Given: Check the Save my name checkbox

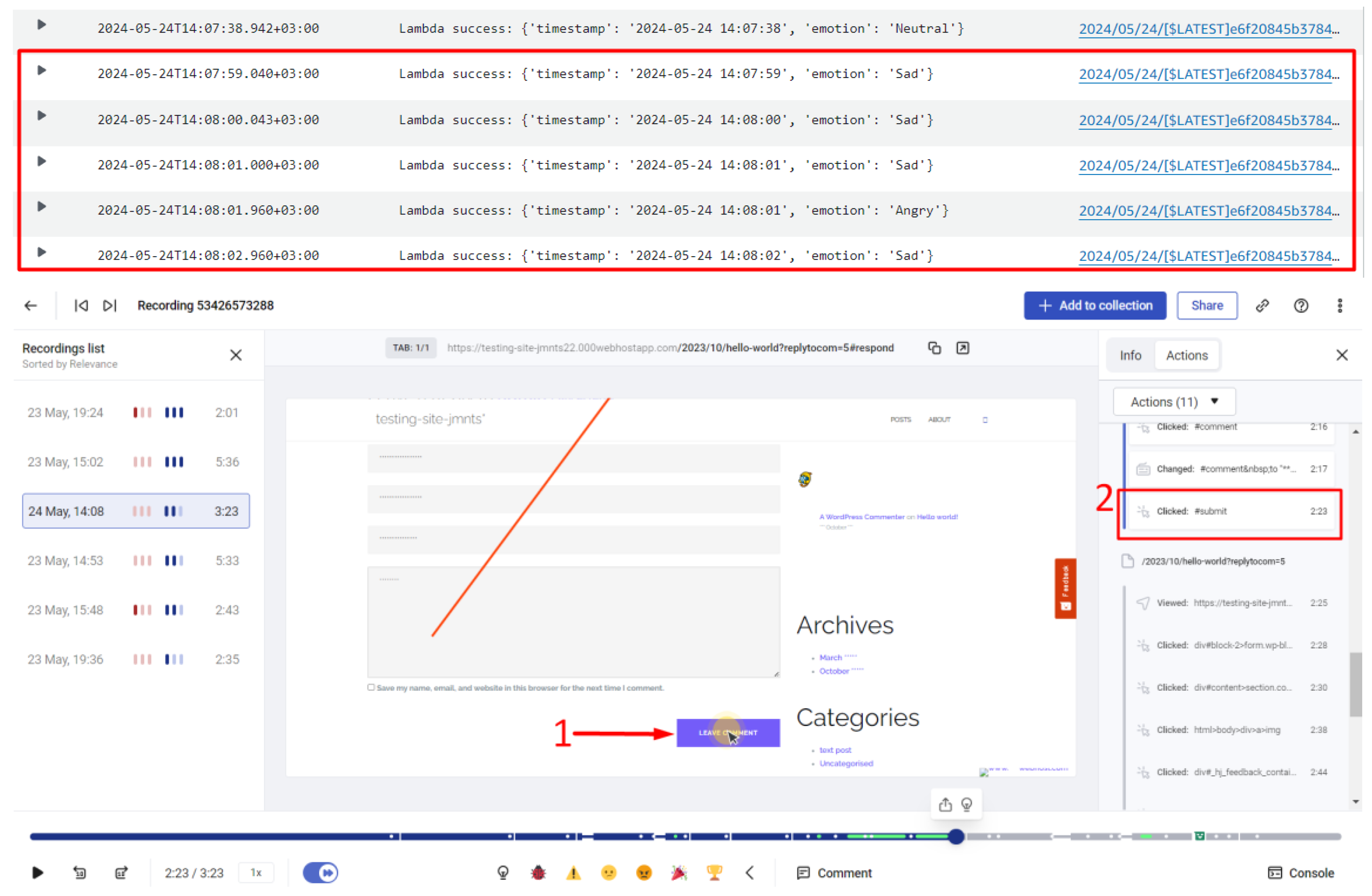Looking at the screenshot, I should pos(371,687).
